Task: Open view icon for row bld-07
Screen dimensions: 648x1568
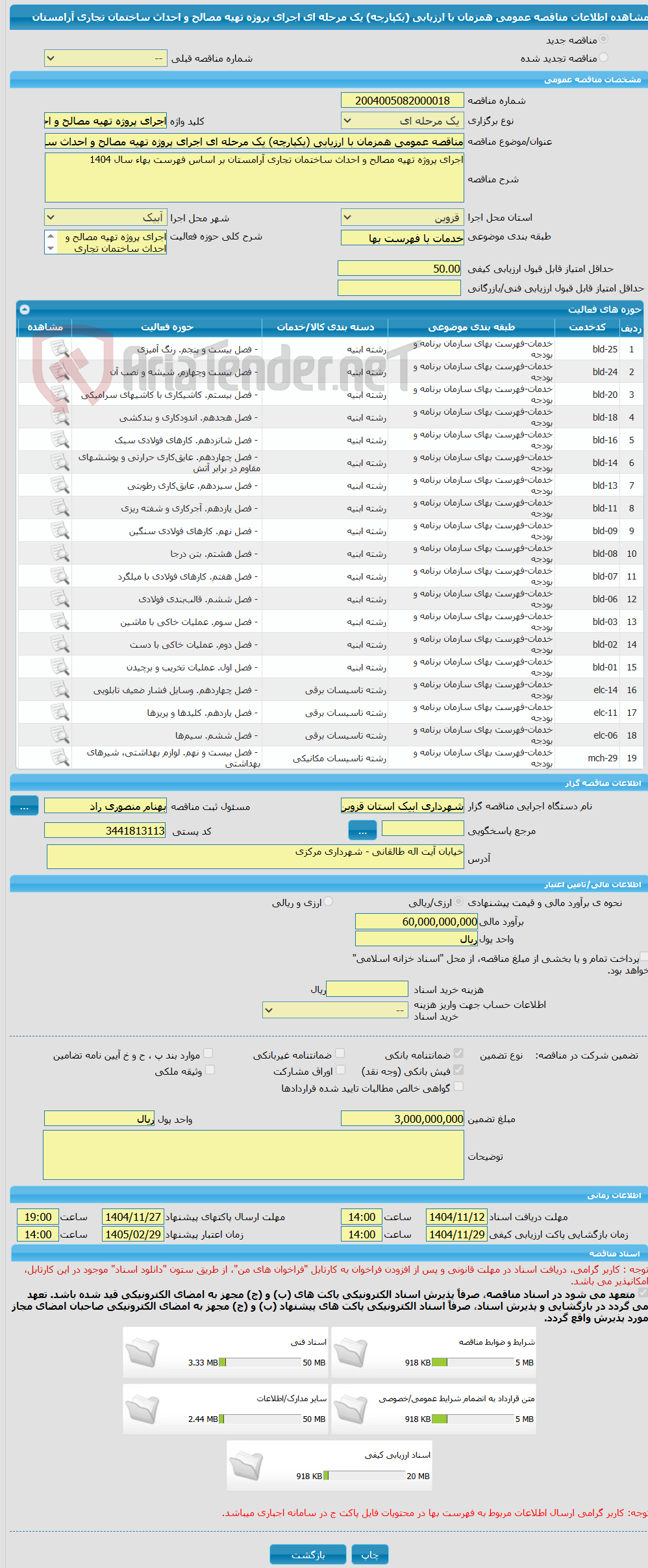Action: click(60, 576)
